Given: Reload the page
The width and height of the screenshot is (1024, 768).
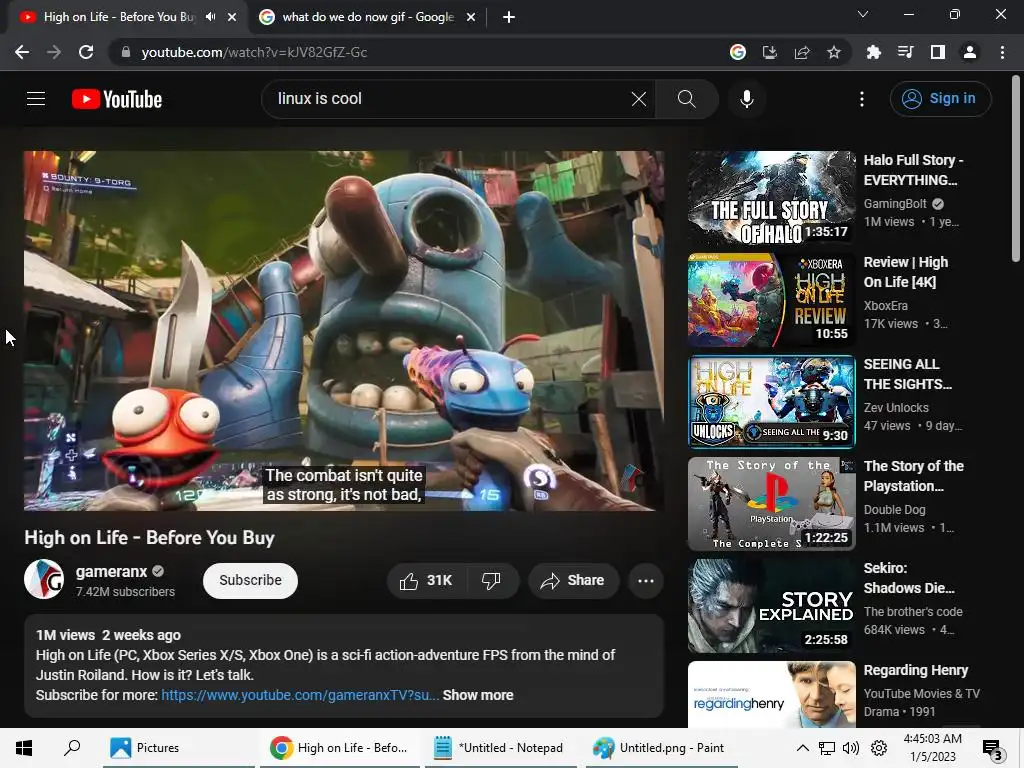Looking at the screenshot, I should [x=86, y=52].
